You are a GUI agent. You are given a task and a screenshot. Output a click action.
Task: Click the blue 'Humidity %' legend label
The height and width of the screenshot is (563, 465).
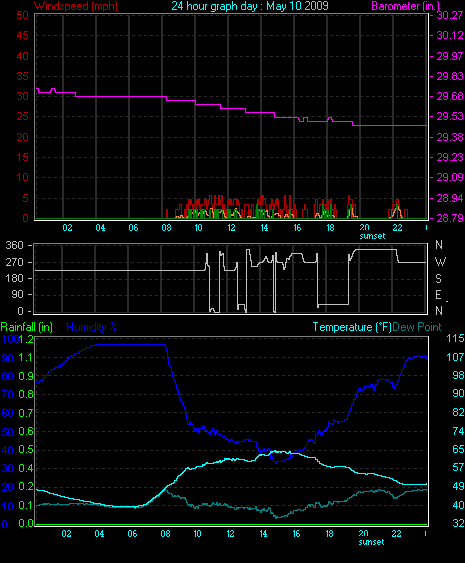(x=92, y=327)
